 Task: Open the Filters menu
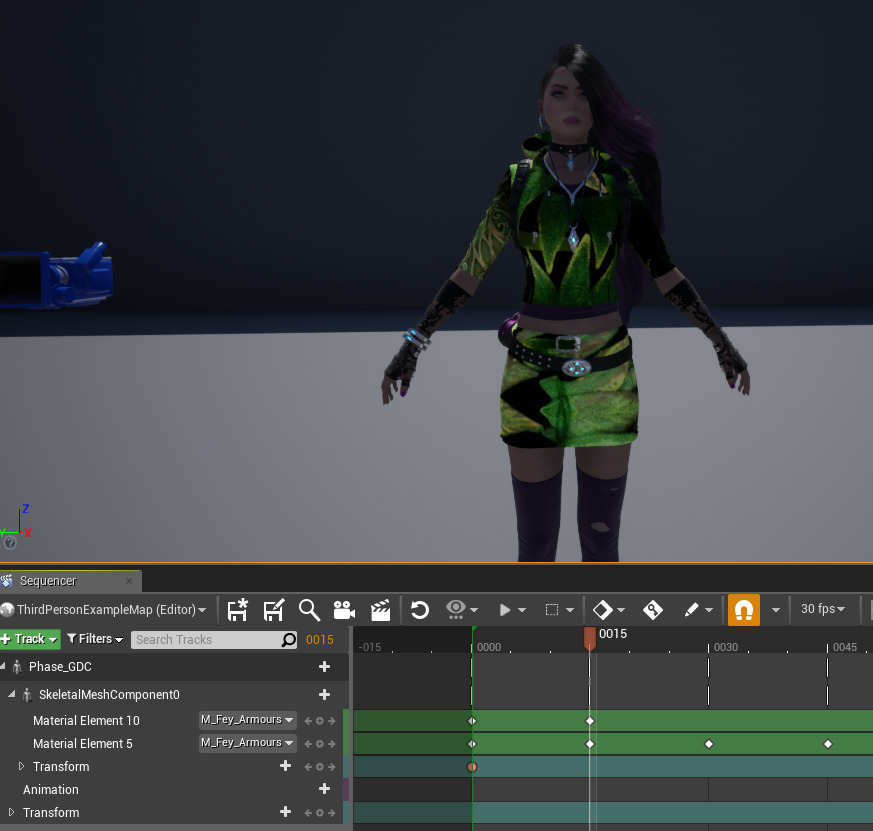pyautogui.click(x=95, y=639)
